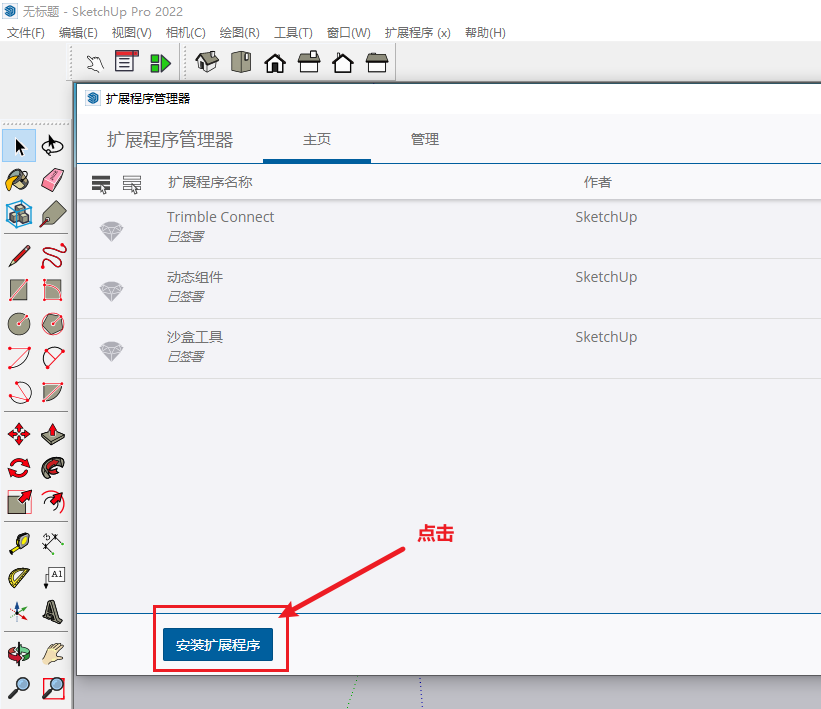Viewport: 821px width, 709px height.
Task: Switch to Iso house view
Action: [x=207, y=63]
